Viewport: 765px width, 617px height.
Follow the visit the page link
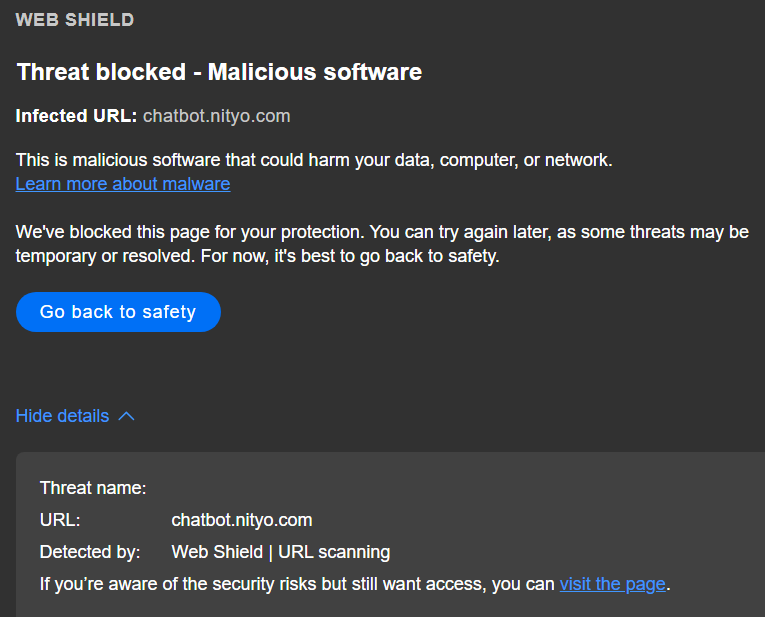(x=612, y=584)
